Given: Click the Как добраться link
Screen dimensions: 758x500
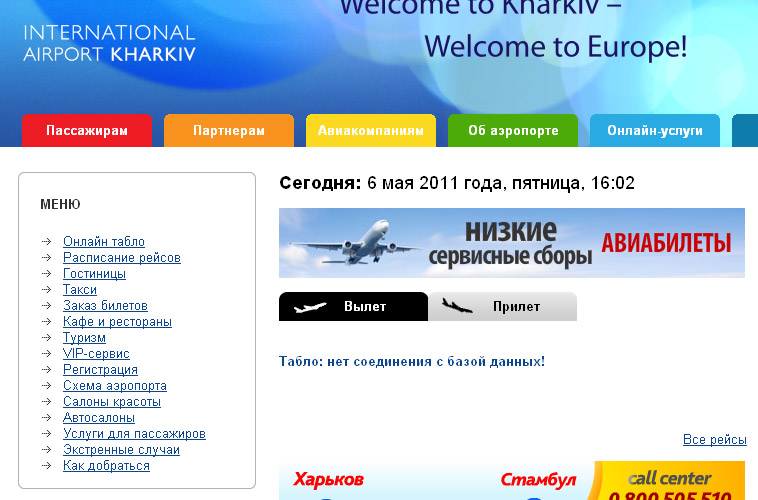Looking at the screenshot, I should 106,466.
